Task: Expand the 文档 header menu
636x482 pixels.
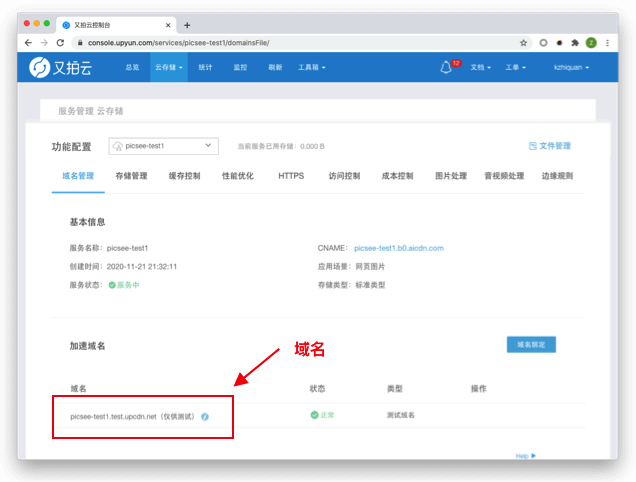Action: click(x=481, y=67)
